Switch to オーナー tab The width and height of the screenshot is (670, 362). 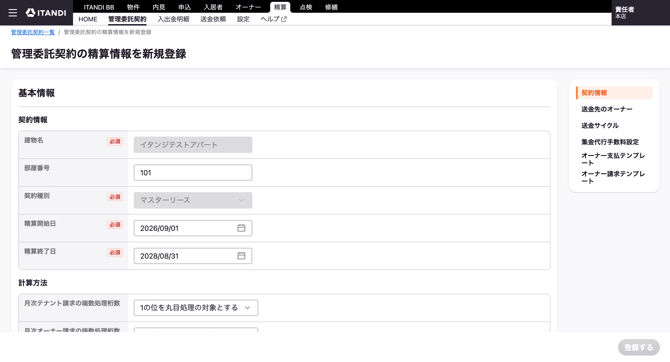pos(248,7)
